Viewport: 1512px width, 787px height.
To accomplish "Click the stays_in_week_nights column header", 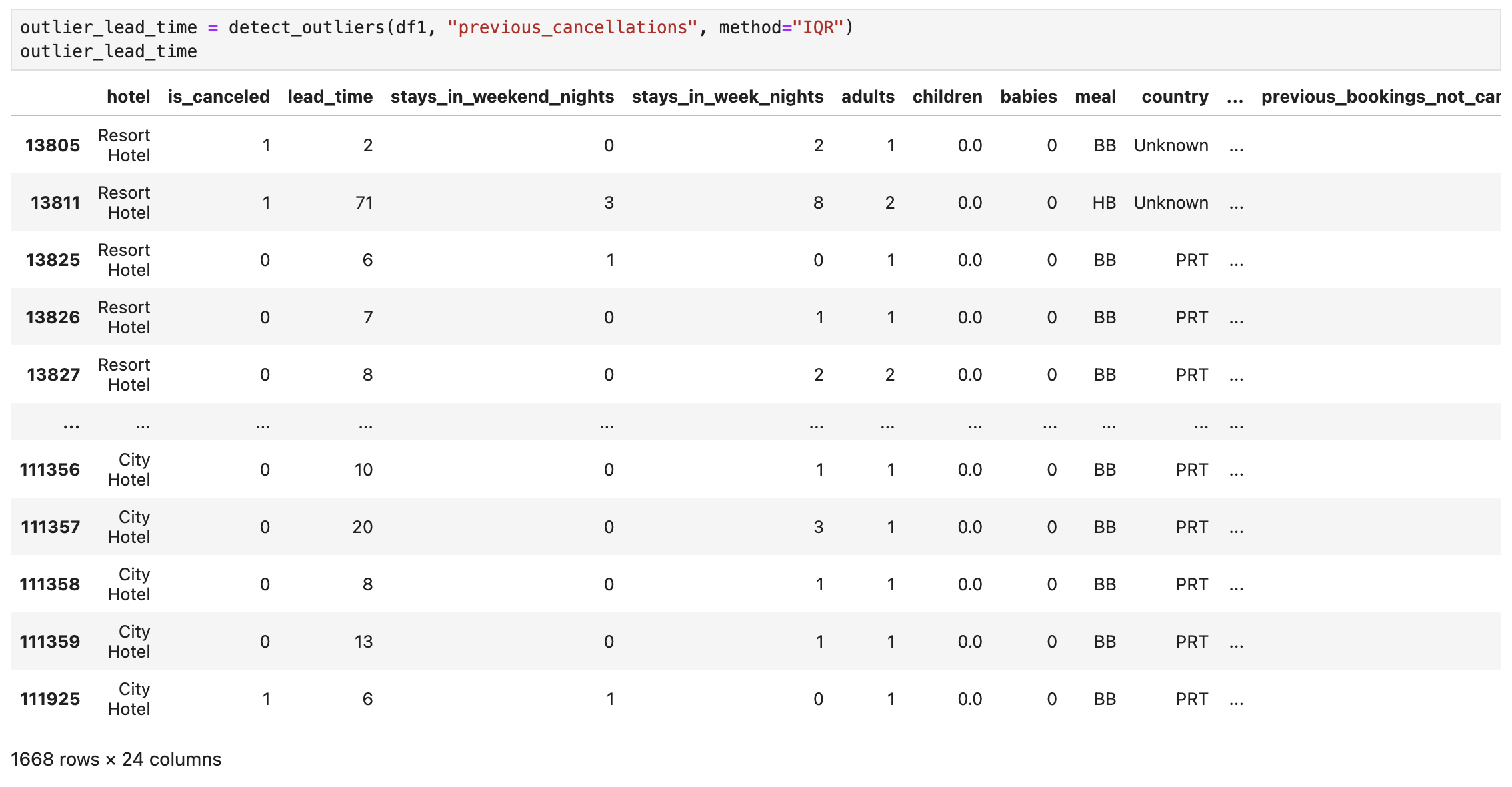I will [727, 97].
